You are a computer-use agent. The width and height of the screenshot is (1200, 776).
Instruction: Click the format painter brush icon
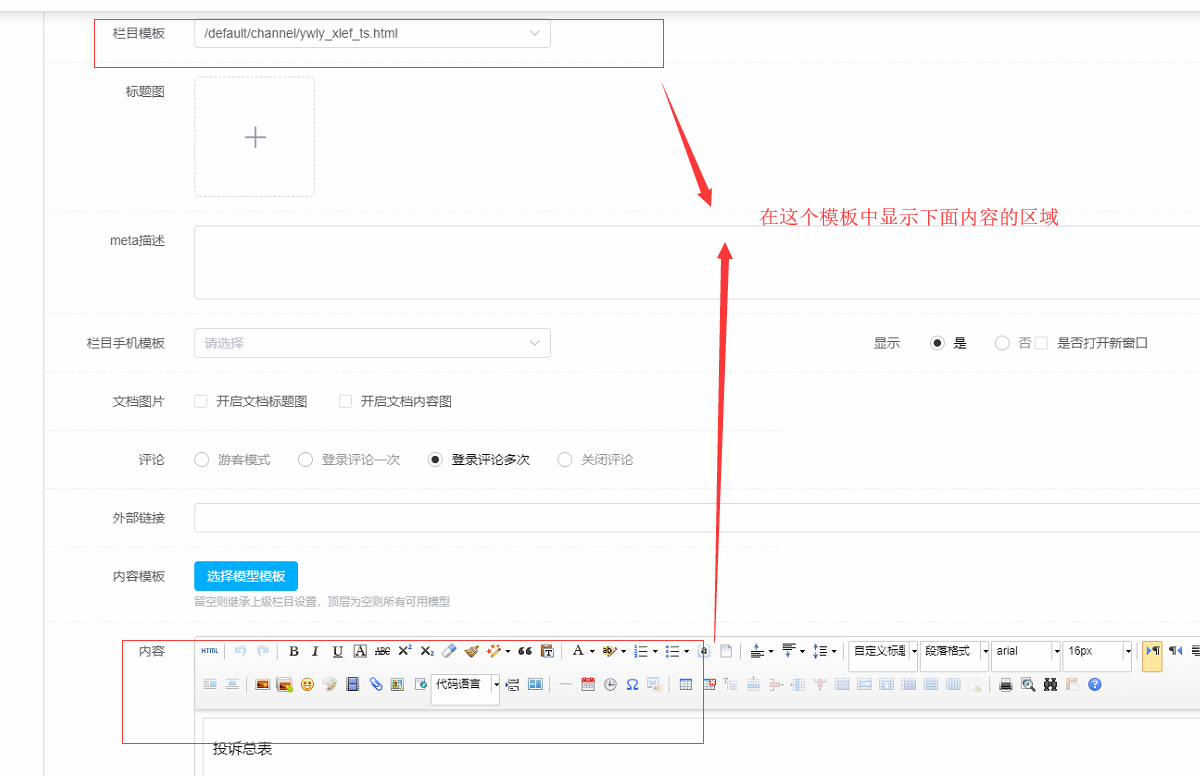471,651
